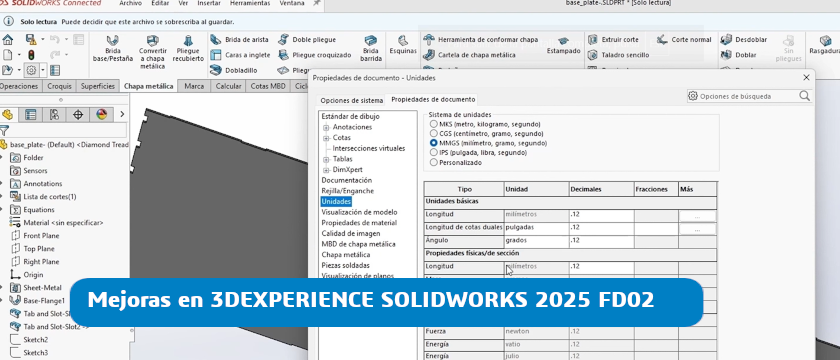Switch to the Superficies tab
The width and height of the screenshot is (840, 360).
[98, 86]
